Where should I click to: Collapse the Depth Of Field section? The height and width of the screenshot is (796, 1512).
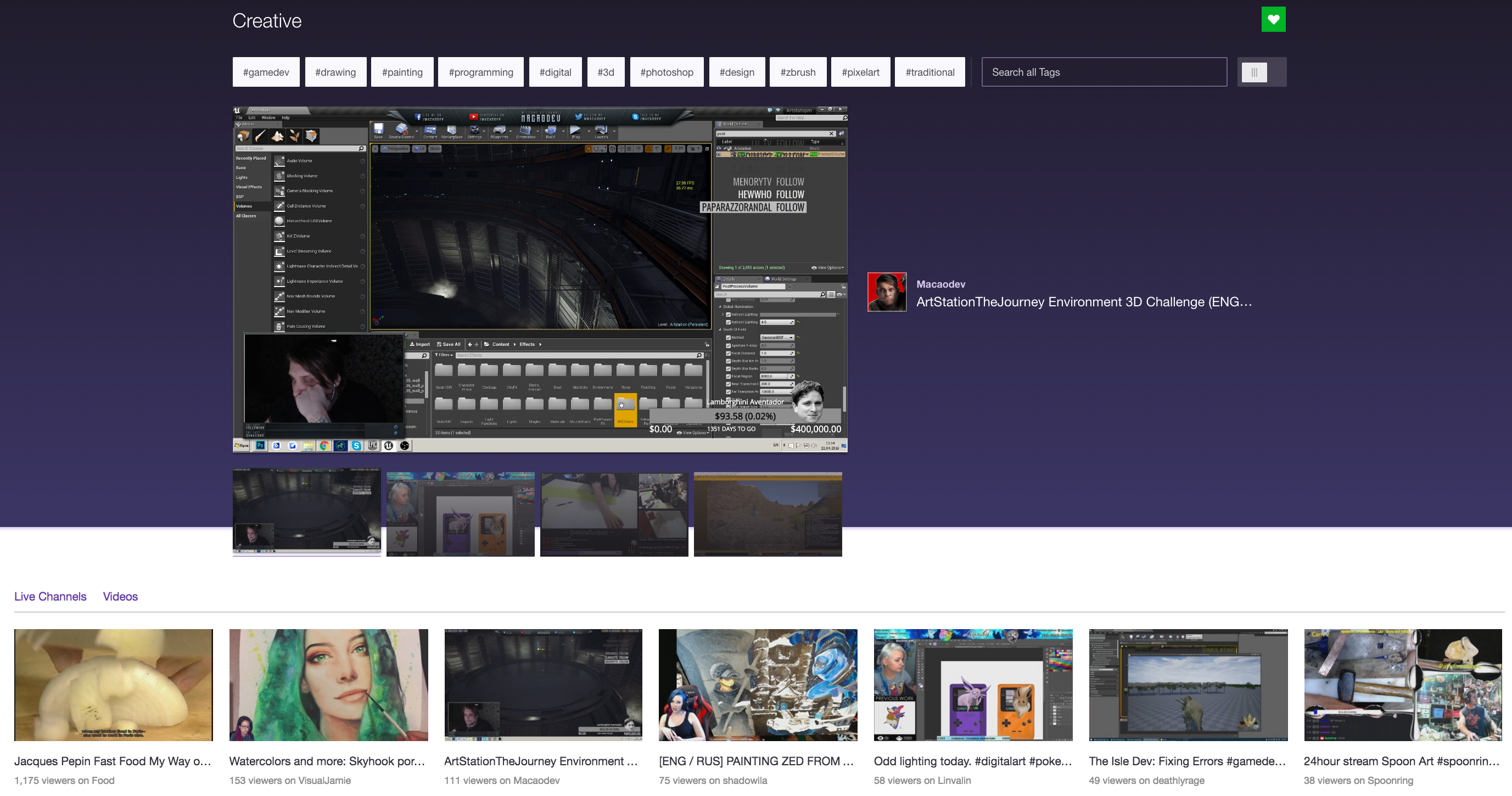720,330
